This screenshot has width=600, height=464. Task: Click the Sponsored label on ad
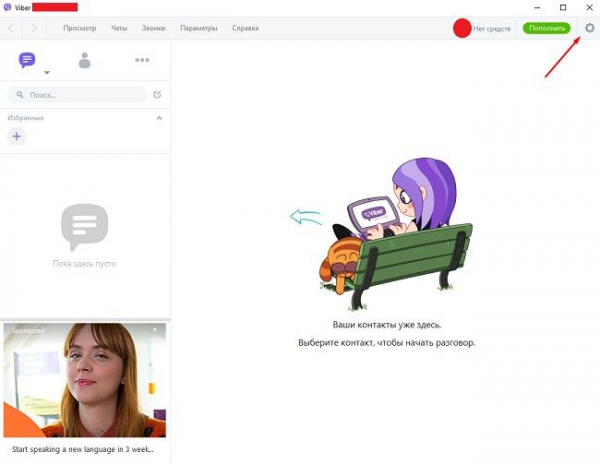28,330
